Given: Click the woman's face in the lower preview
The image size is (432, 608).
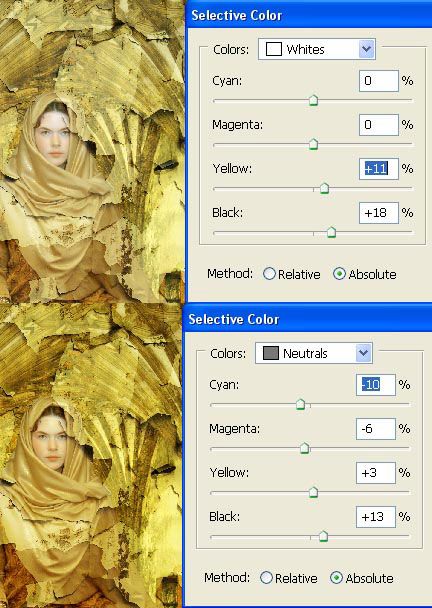Looking at the screenshot, I should coord(50,440).
